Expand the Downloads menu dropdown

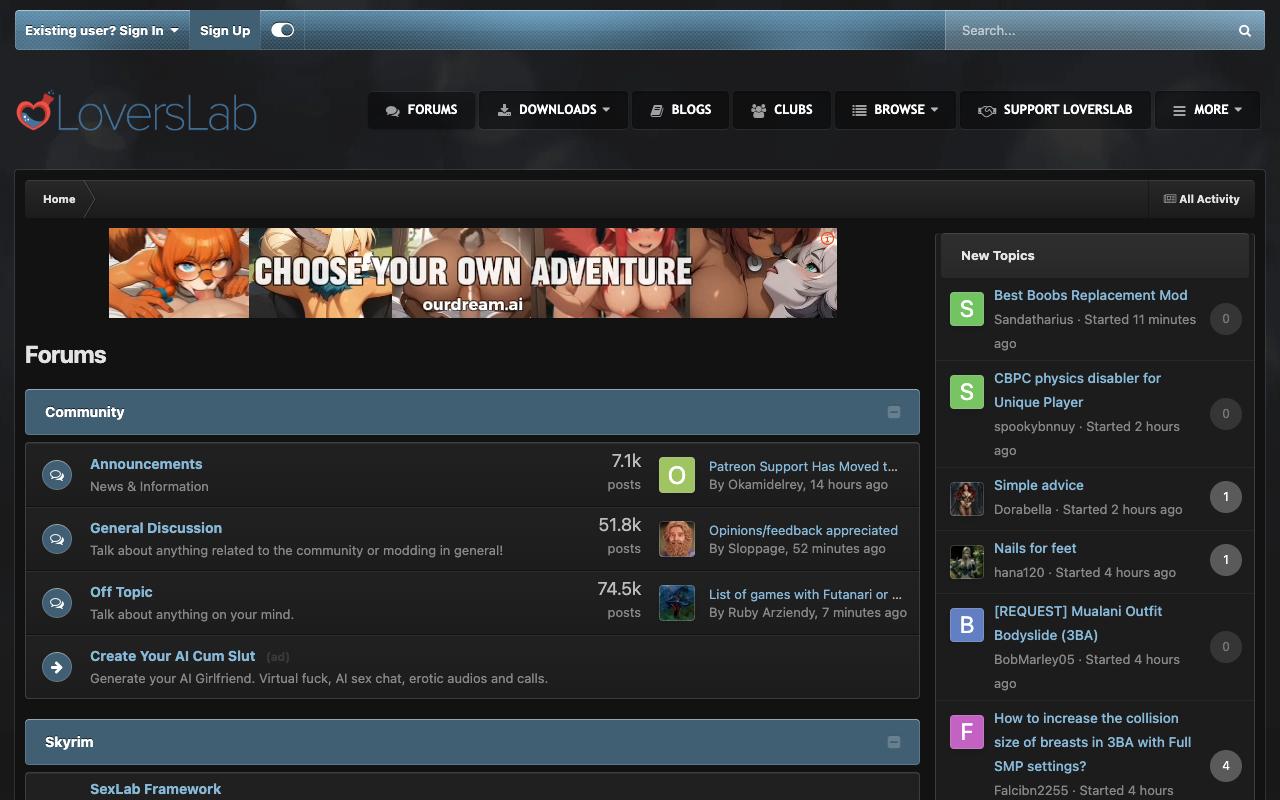(553, 110)
